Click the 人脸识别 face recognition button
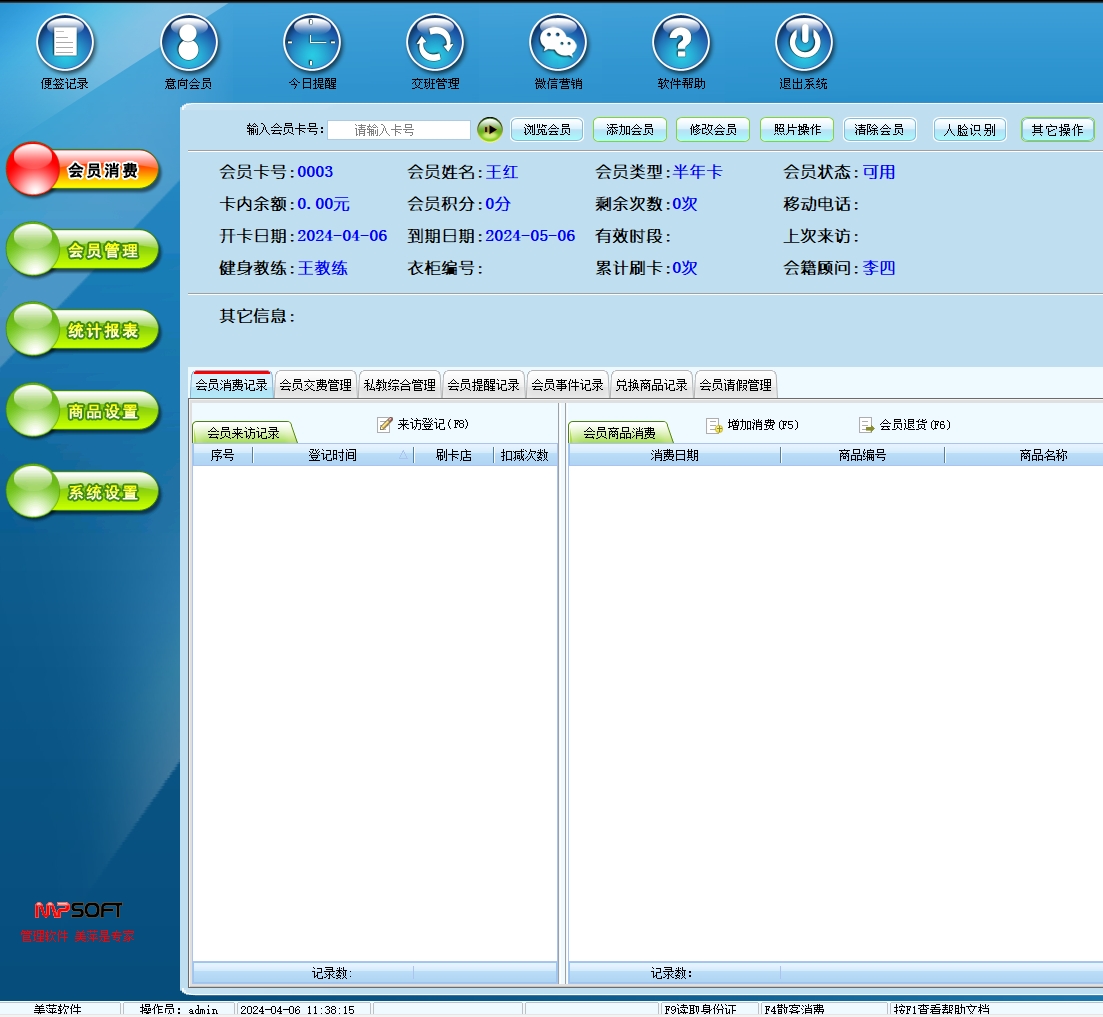1103x1017 pixels. click(969, 130)
